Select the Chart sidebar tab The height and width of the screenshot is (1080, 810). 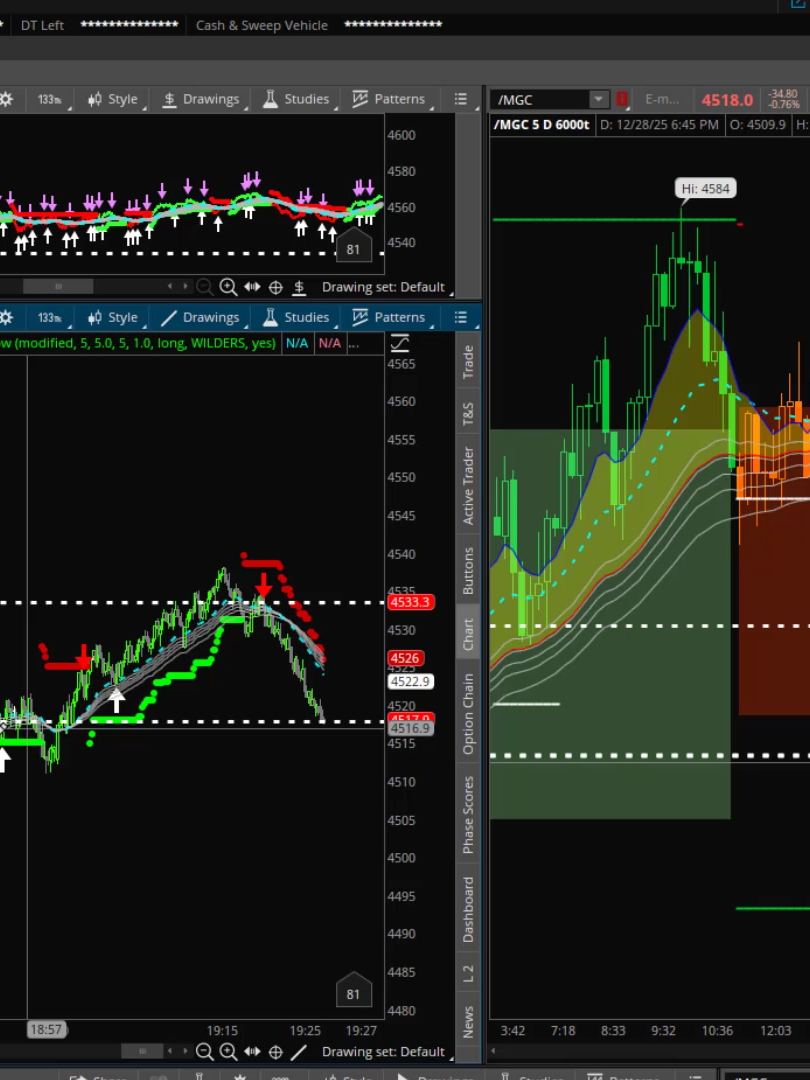[468, 634]
